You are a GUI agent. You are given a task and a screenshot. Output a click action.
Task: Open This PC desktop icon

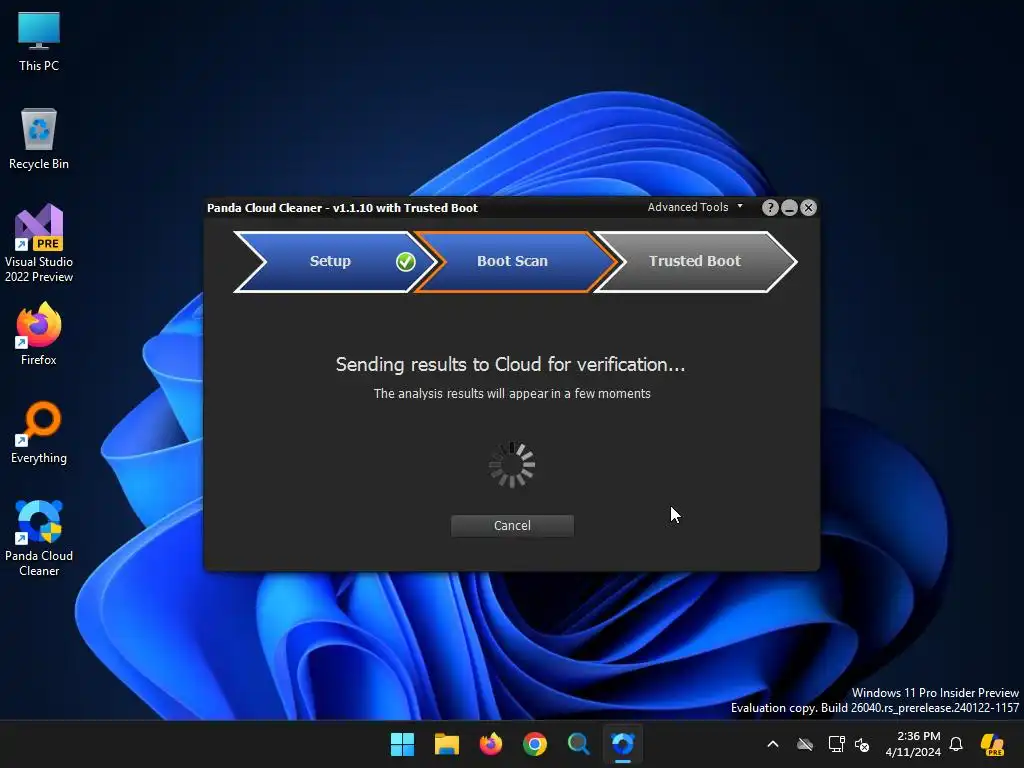39,42
